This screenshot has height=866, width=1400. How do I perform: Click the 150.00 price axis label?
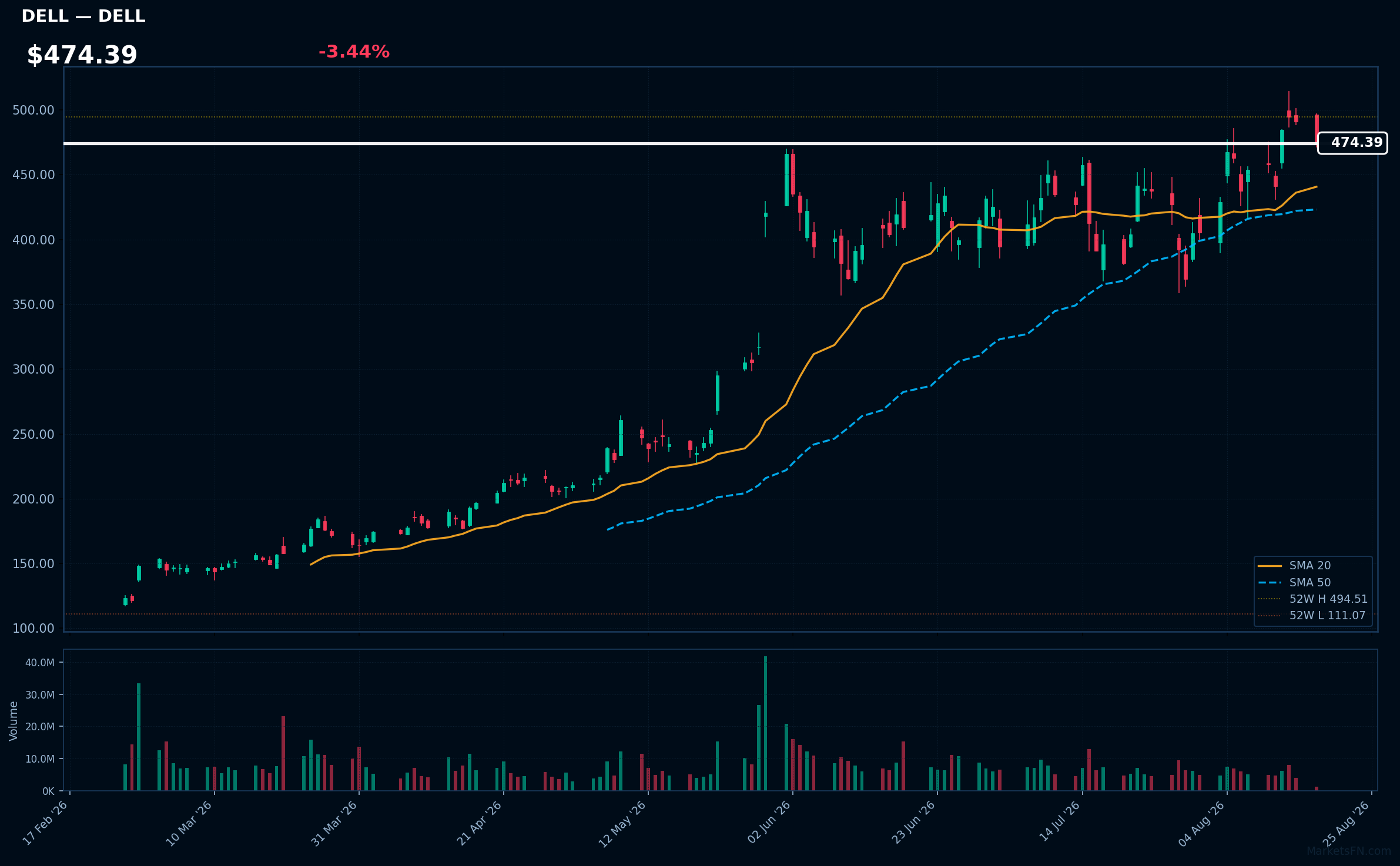(x=34, y=563)
